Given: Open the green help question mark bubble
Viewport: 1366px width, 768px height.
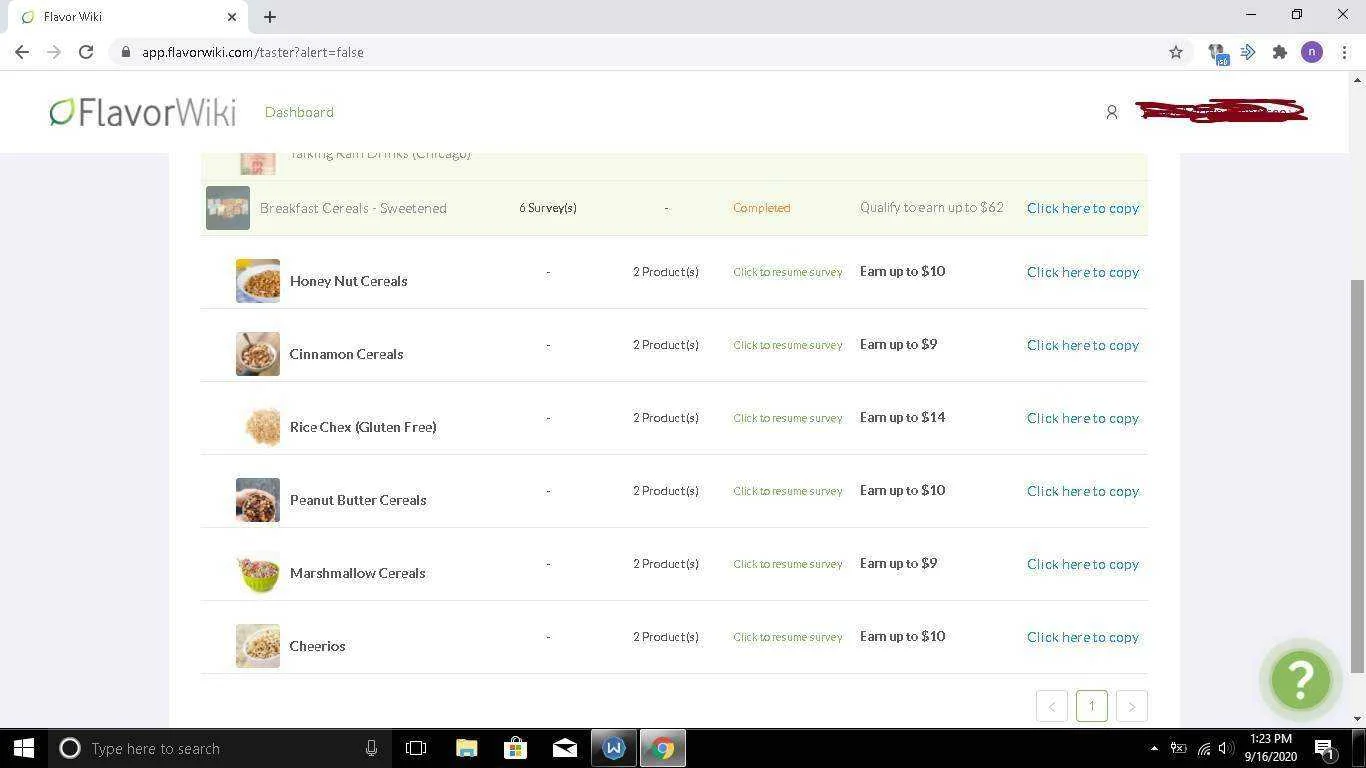Looking at the screenshot, I should coord(1300,680).
